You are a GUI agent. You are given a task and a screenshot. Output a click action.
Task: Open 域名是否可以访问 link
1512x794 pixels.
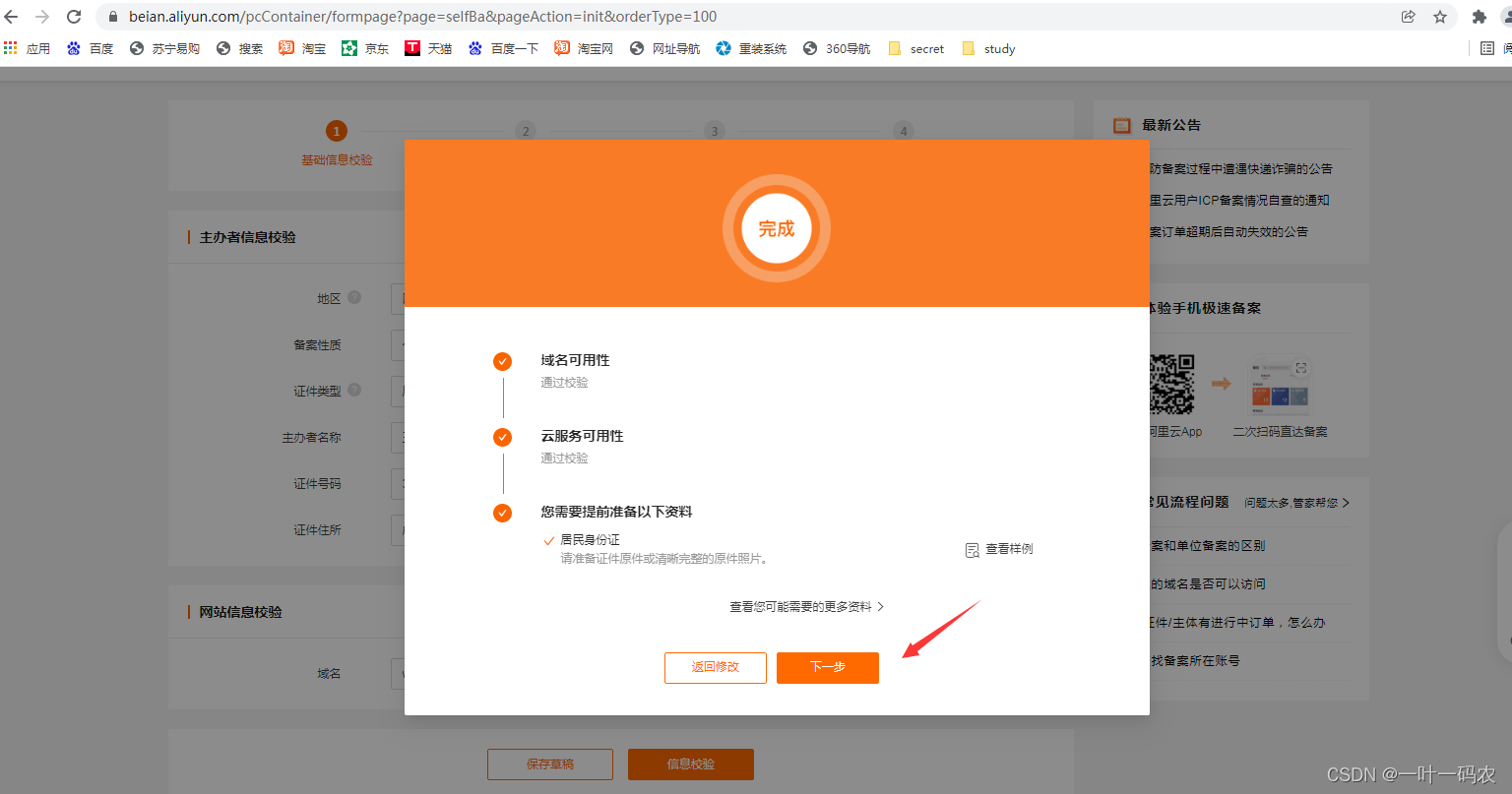pyautogui.click(x=1208, y=584)
